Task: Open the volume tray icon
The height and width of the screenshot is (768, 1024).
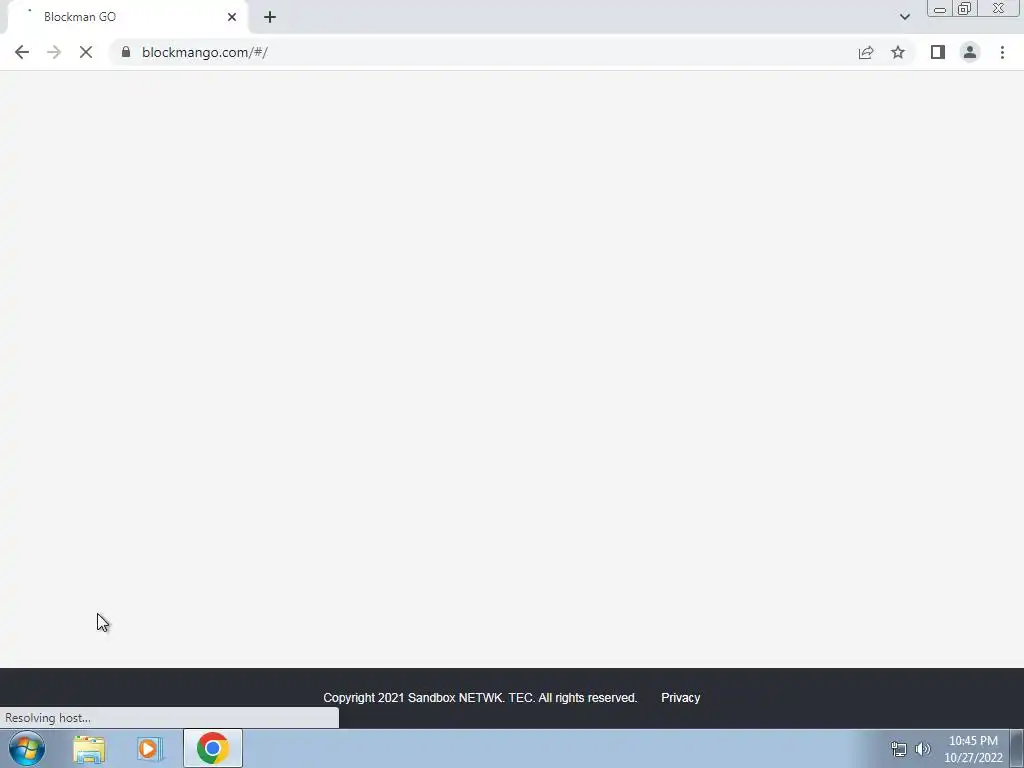Action: click(923, 749)
